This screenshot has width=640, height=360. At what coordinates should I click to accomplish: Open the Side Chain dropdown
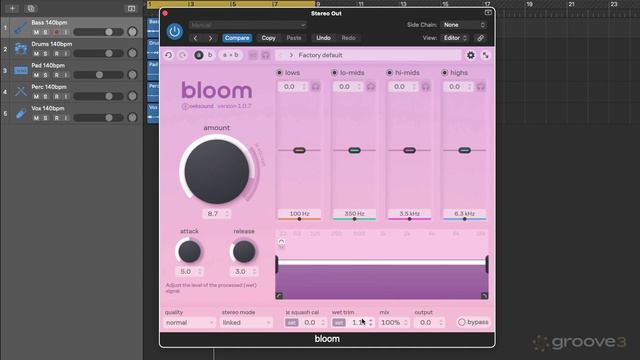pyautogui.click(x=464, y=25)
